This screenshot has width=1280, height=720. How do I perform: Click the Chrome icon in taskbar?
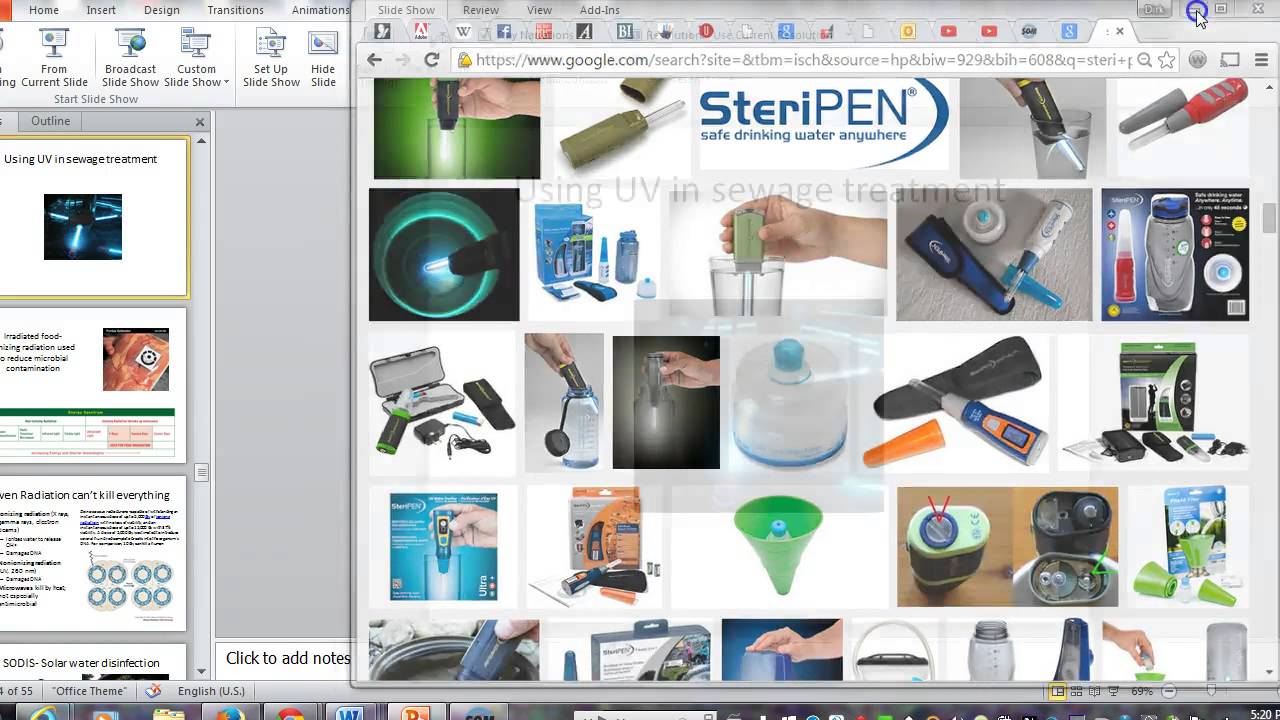pos(291,712)
